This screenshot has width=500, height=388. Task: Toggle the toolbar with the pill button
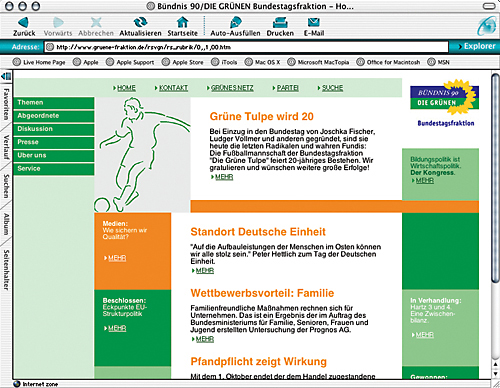point(489,6)
